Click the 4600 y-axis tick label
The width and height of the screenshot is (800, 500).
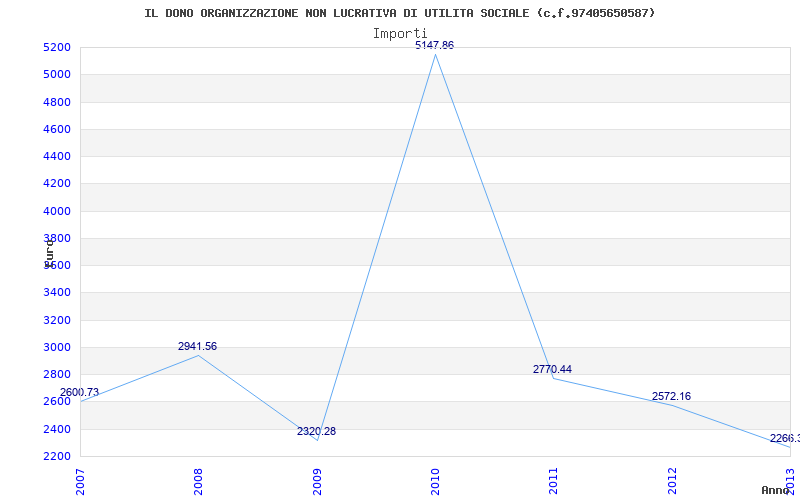point(55,129)
